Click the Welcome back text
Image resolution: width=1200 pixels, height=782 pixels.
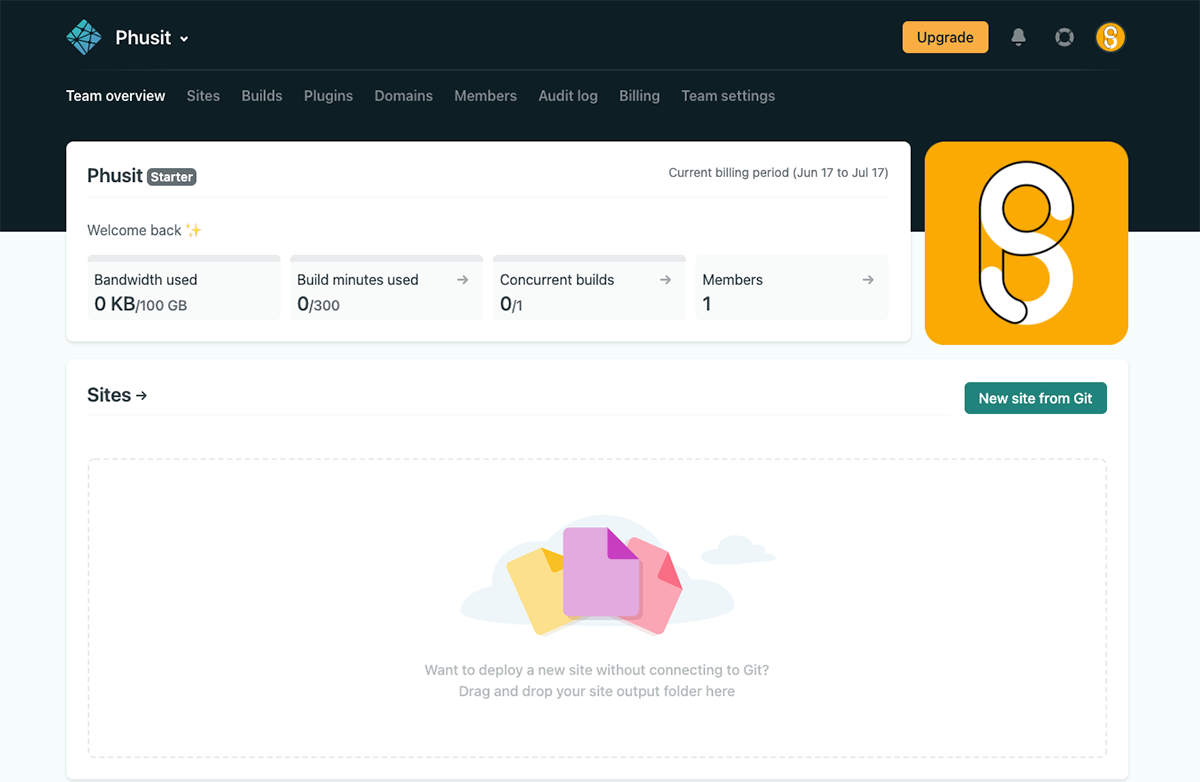(144, 230)
